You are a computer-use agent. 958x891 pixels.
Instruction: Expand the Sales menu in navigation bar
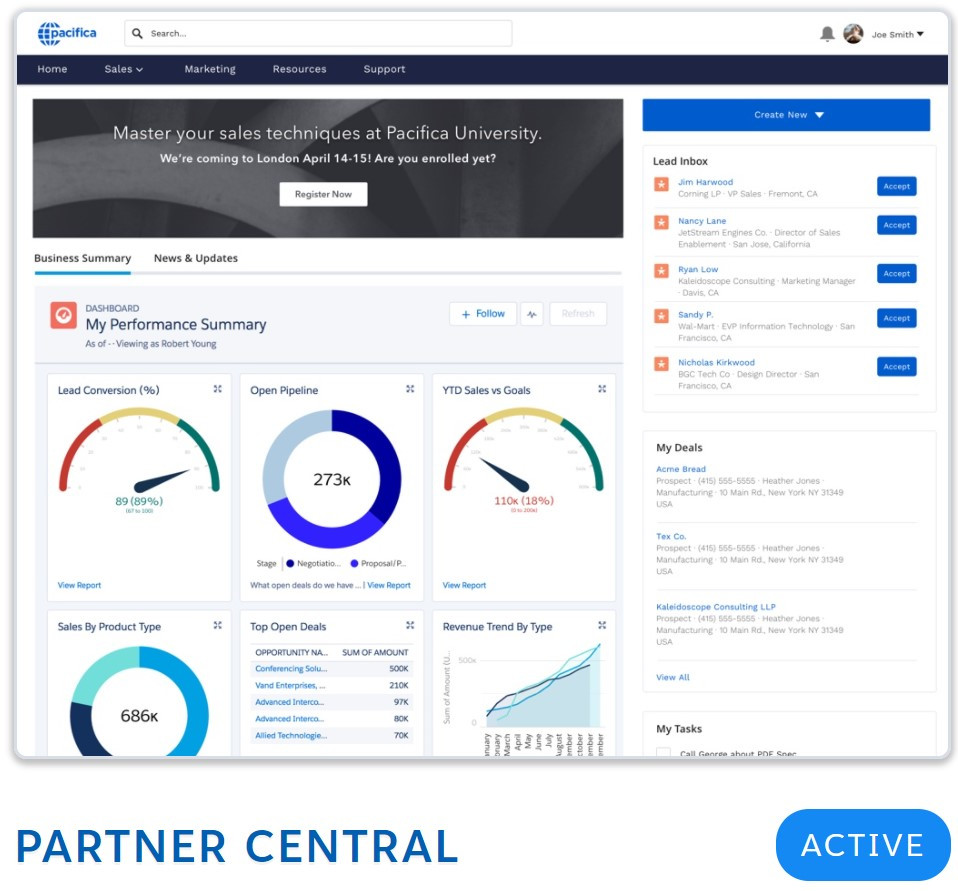coord(124,69)
